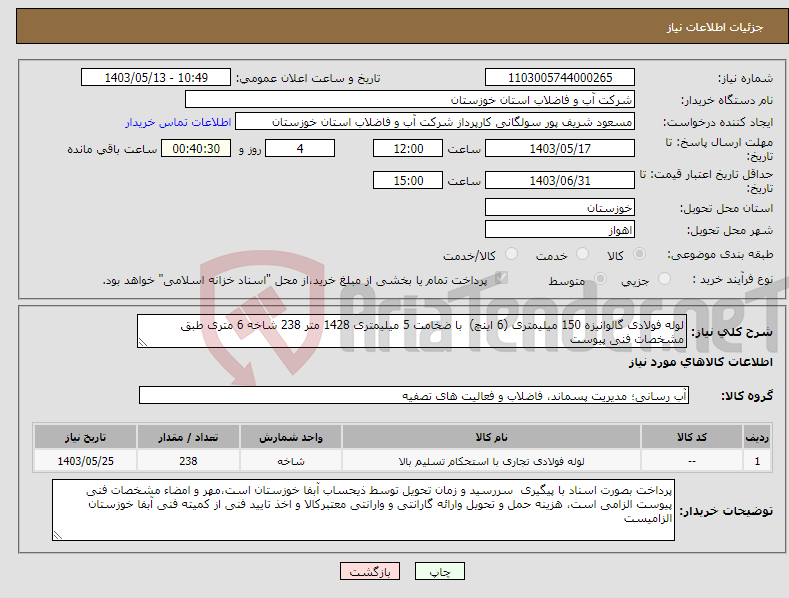Click the کد کالا column header
Image resolution: width=789 pixels, height=598 pixels.
692,437
